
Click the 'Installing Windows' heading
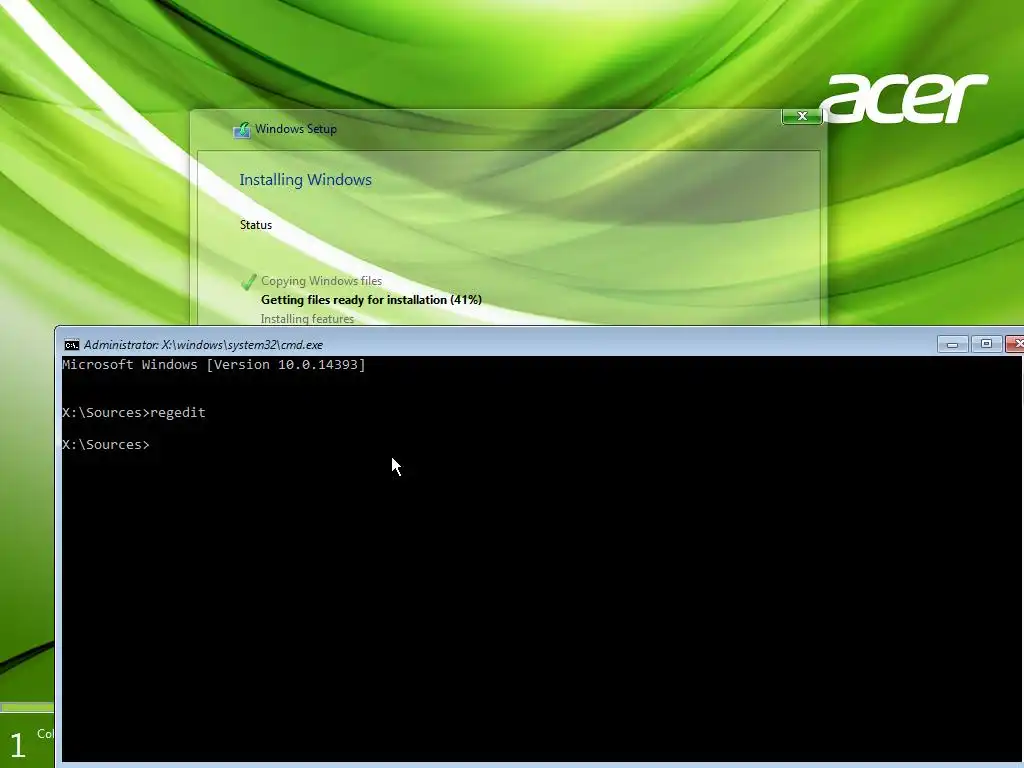click(x=305, y=180)
